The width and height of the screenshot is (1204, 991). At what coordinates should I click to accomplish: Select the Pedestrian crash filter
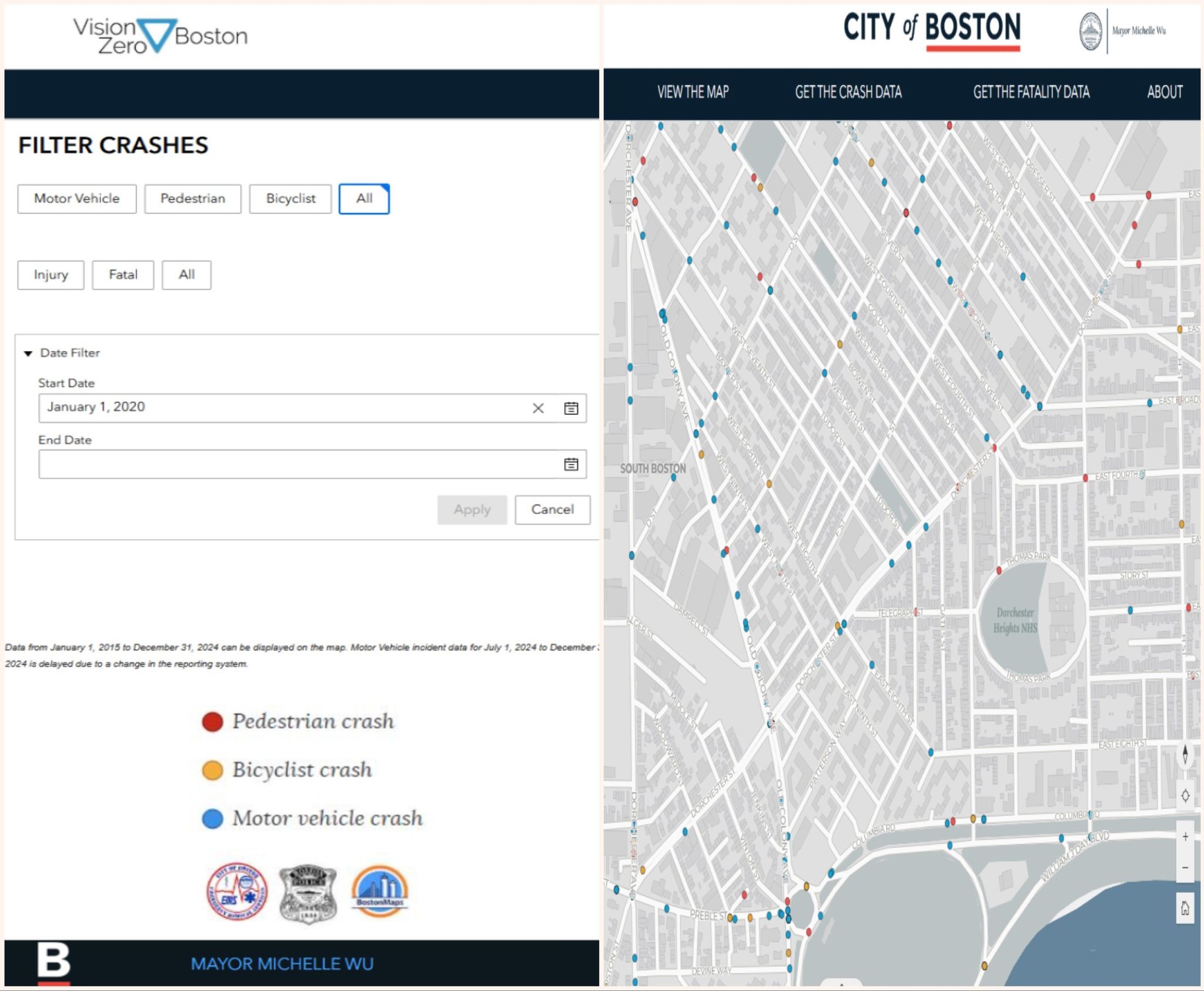click(193, 199)
